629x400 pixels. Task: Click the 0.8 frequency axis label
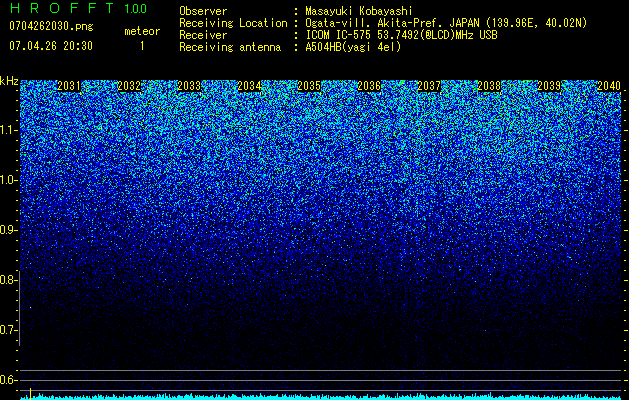pos(8,280)
